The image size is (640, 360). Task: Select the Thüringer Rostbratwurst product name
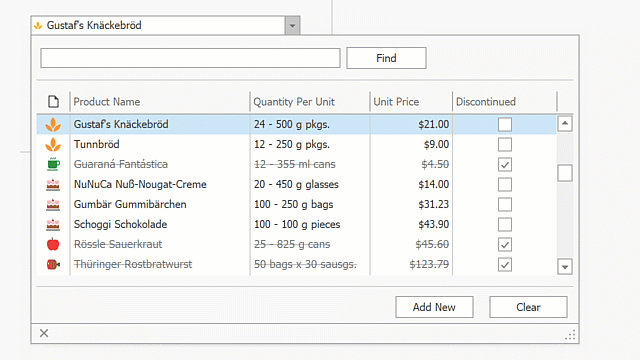[133, 264]
